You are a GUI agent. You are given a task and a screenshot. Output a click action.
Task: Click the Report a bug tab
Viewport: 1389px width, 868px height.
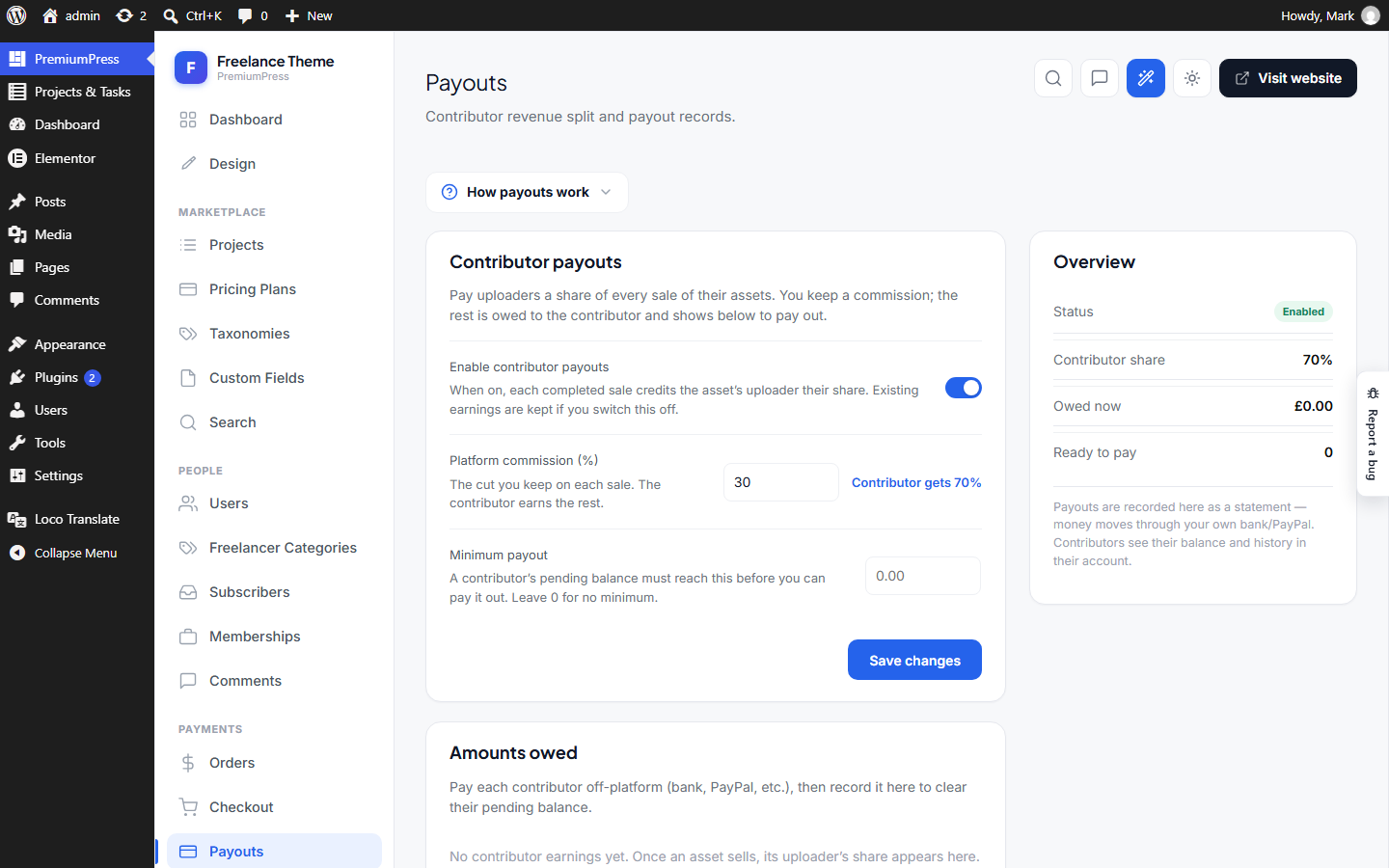tap(1373, 434)
